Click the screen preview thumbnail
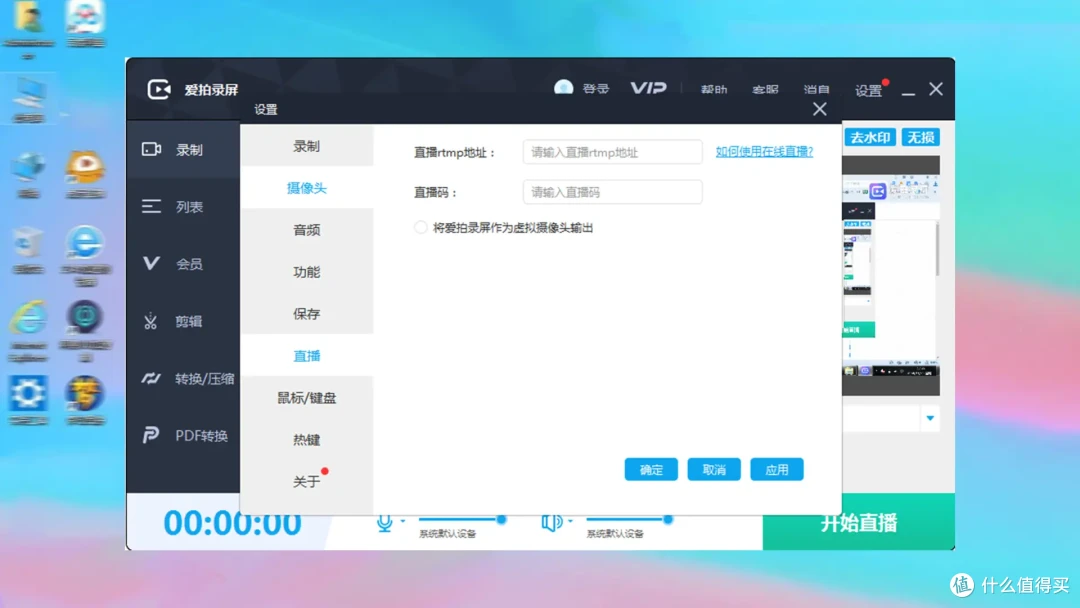Screen dimensions: 1080x608 [891, 275]
